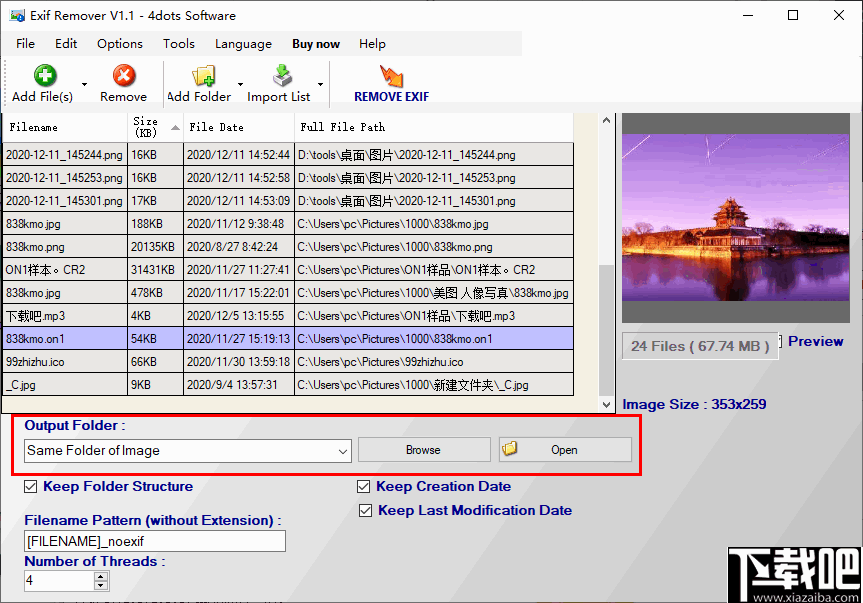Increase Number of Threads with the up stepper
The width and height of the screenshot is (863, 603).
[99, 575]
